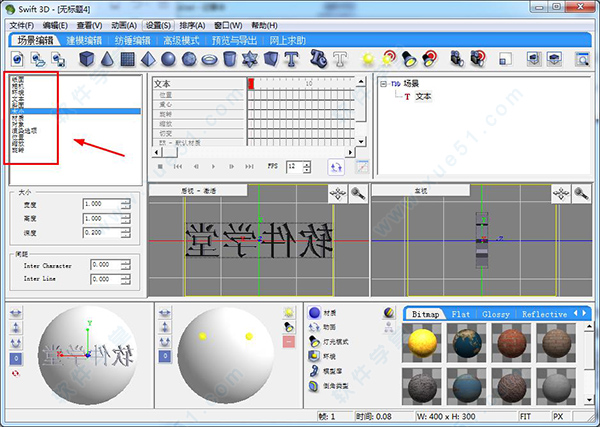Image resolution: width=600 pixels, height=427 pixels.
Task: Click the import file toolbar icon
Action: (38, 59)
